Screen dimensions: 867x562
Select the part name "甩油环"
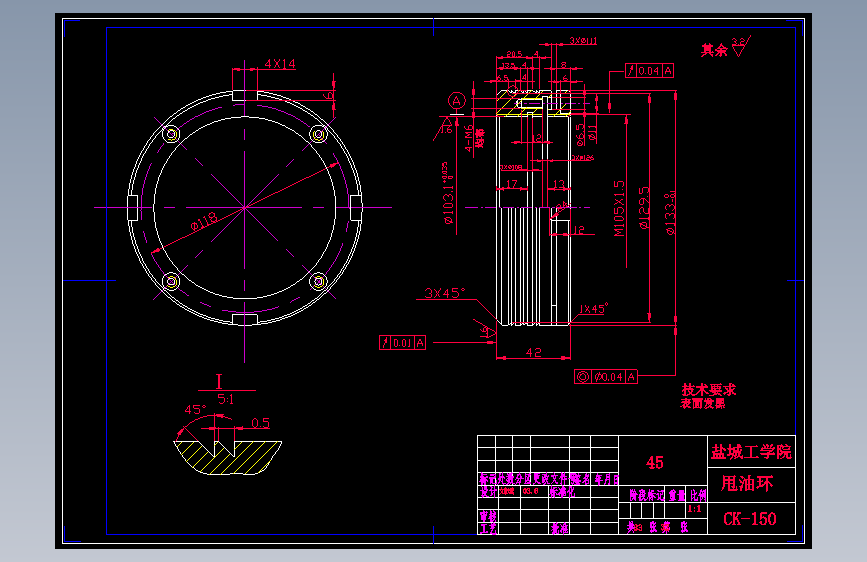(x=747, y=484)
